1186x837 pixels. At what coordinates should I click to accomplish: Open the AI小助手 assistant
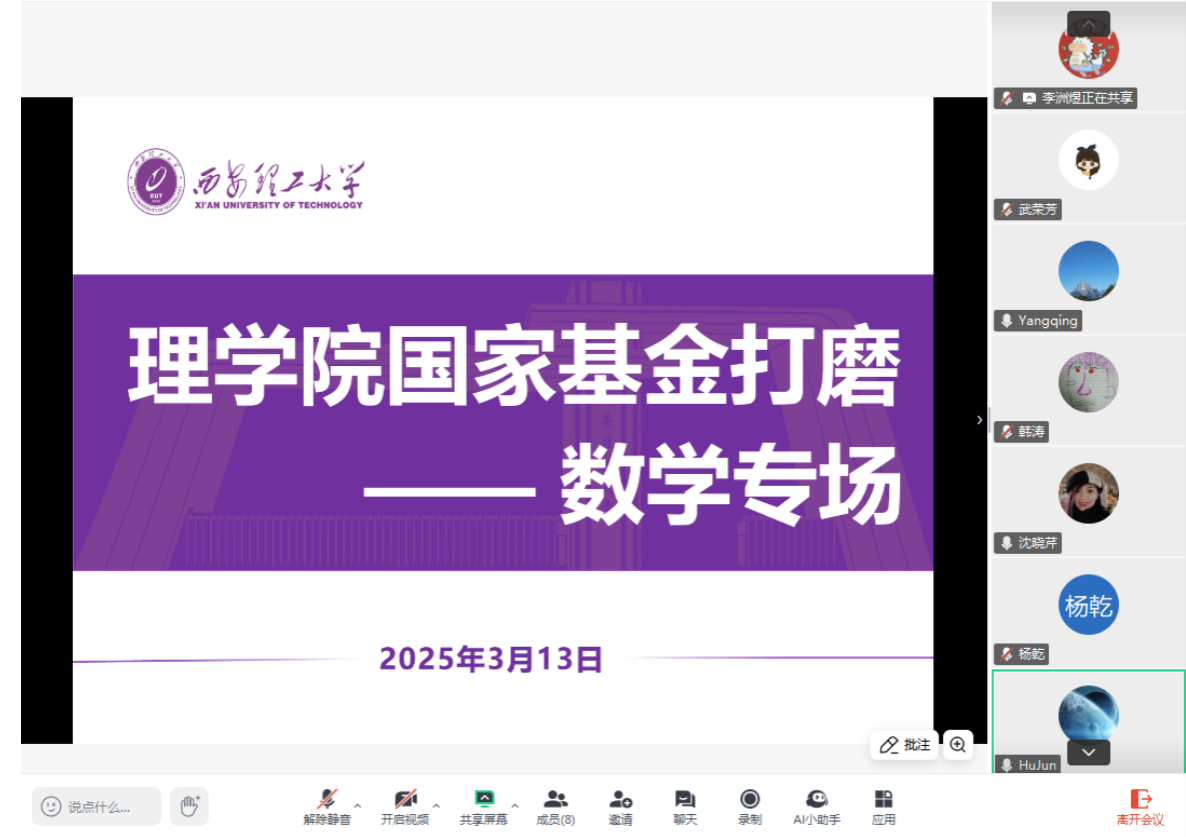click(816, 805)
